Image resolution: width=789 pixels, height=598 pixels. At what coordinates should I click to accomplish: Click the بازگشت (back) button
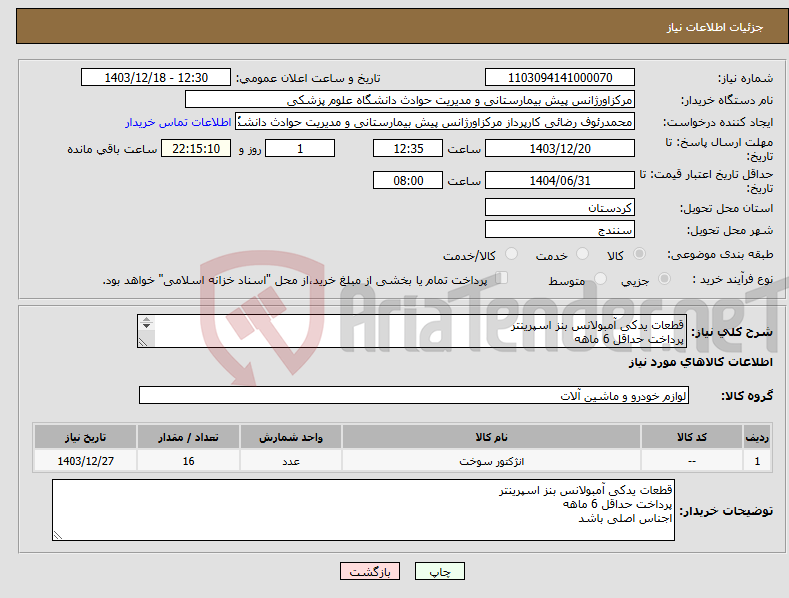pyautogui.click(x=370, y=571)
